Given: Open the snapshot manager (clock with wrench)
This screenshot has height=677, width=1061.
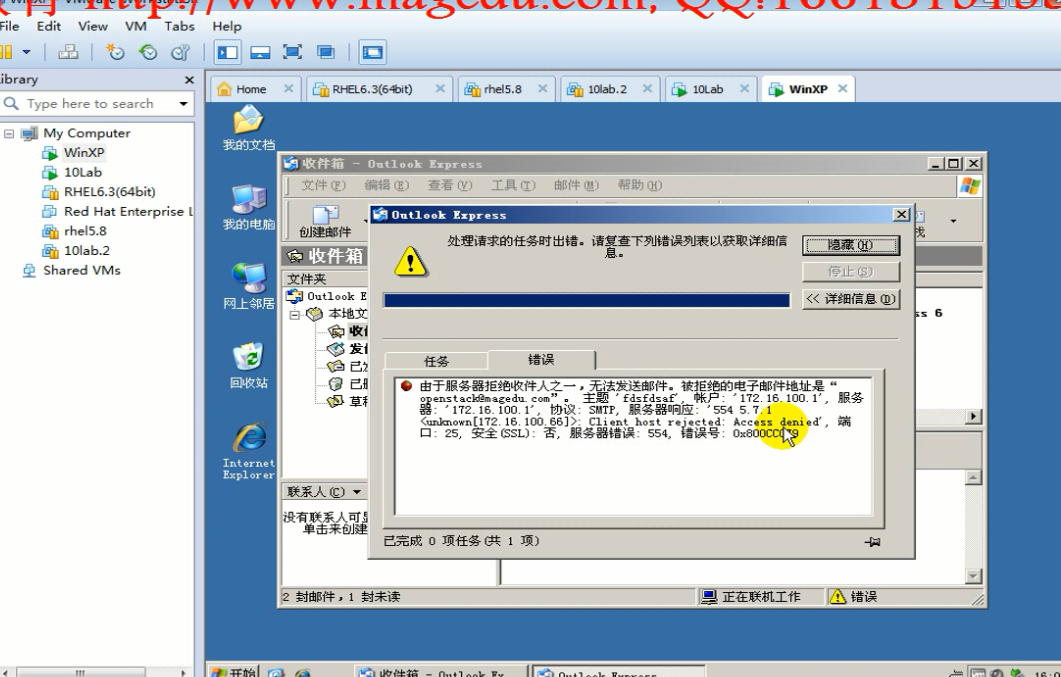Looking at the screenshot, I should 180,52.
